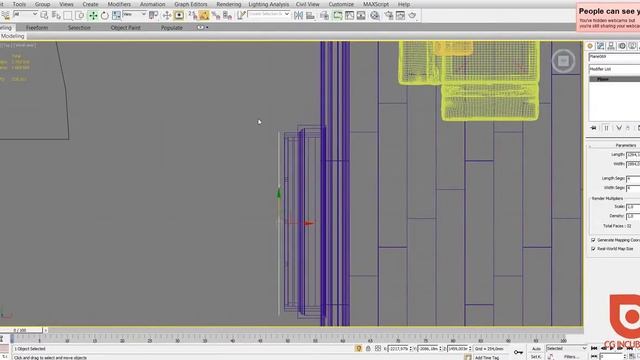Open the selection filter All dropdown
Image resolution: width=640 pixels, height=360 pixels.
coord(25,14)
